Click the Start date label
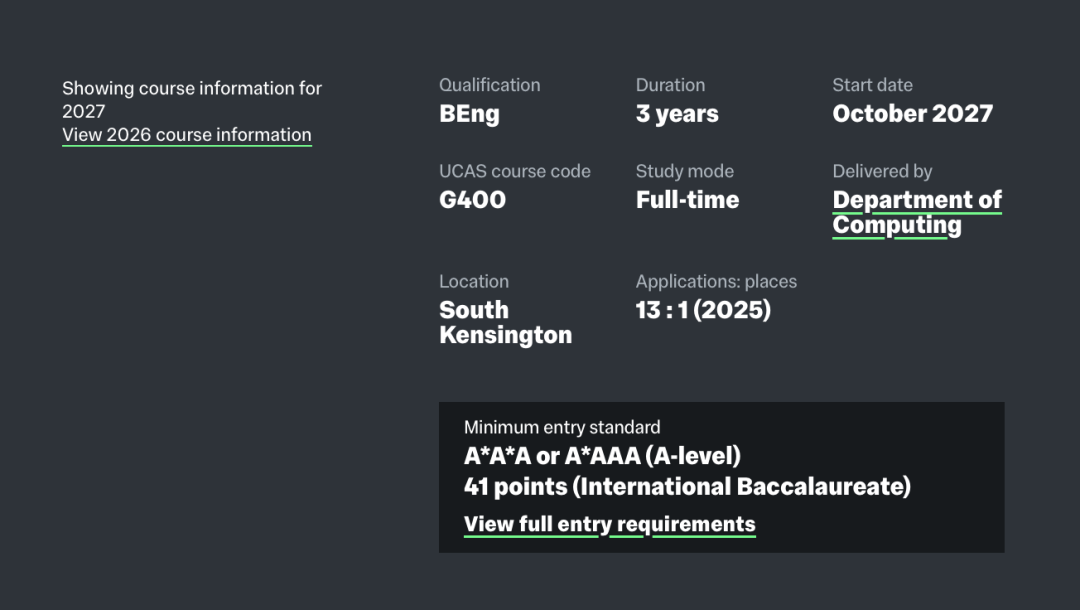 click(872, 85)
